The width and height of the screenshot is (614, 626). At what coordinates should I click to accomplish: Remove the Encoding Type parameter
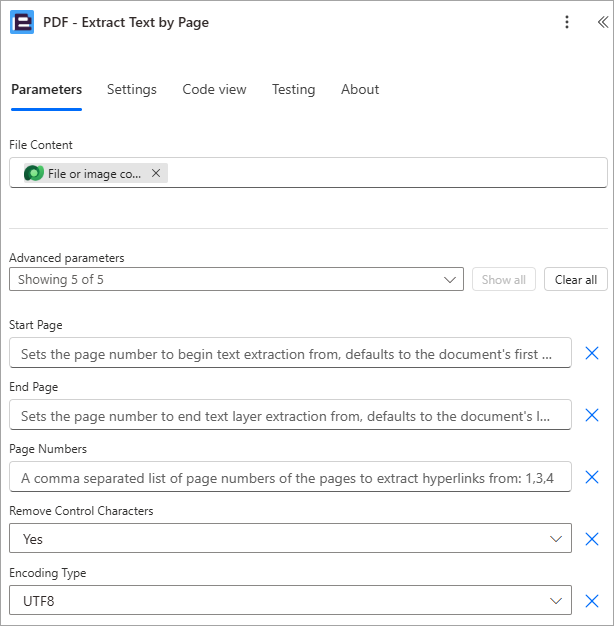592,600
